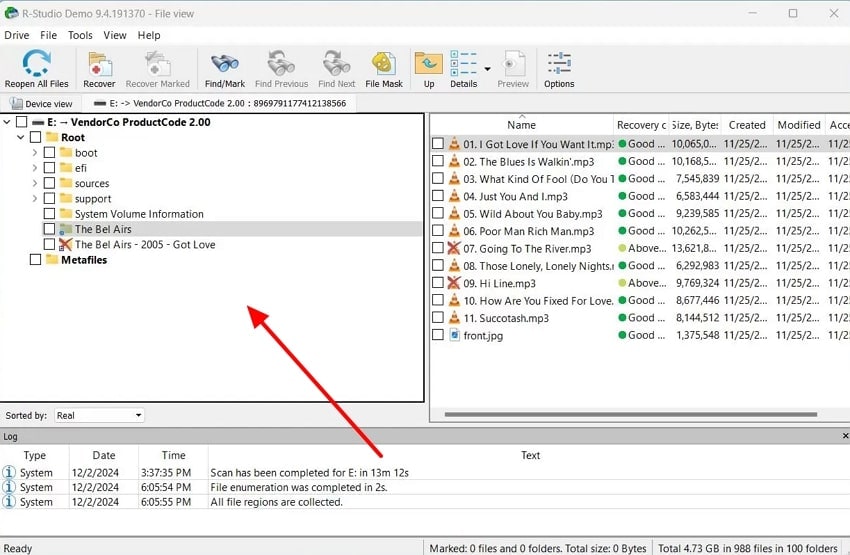The image size is (850, 555).
Task: Click the Metafiles folder icon
Action: pyautogui.click(x=52, y=260)
